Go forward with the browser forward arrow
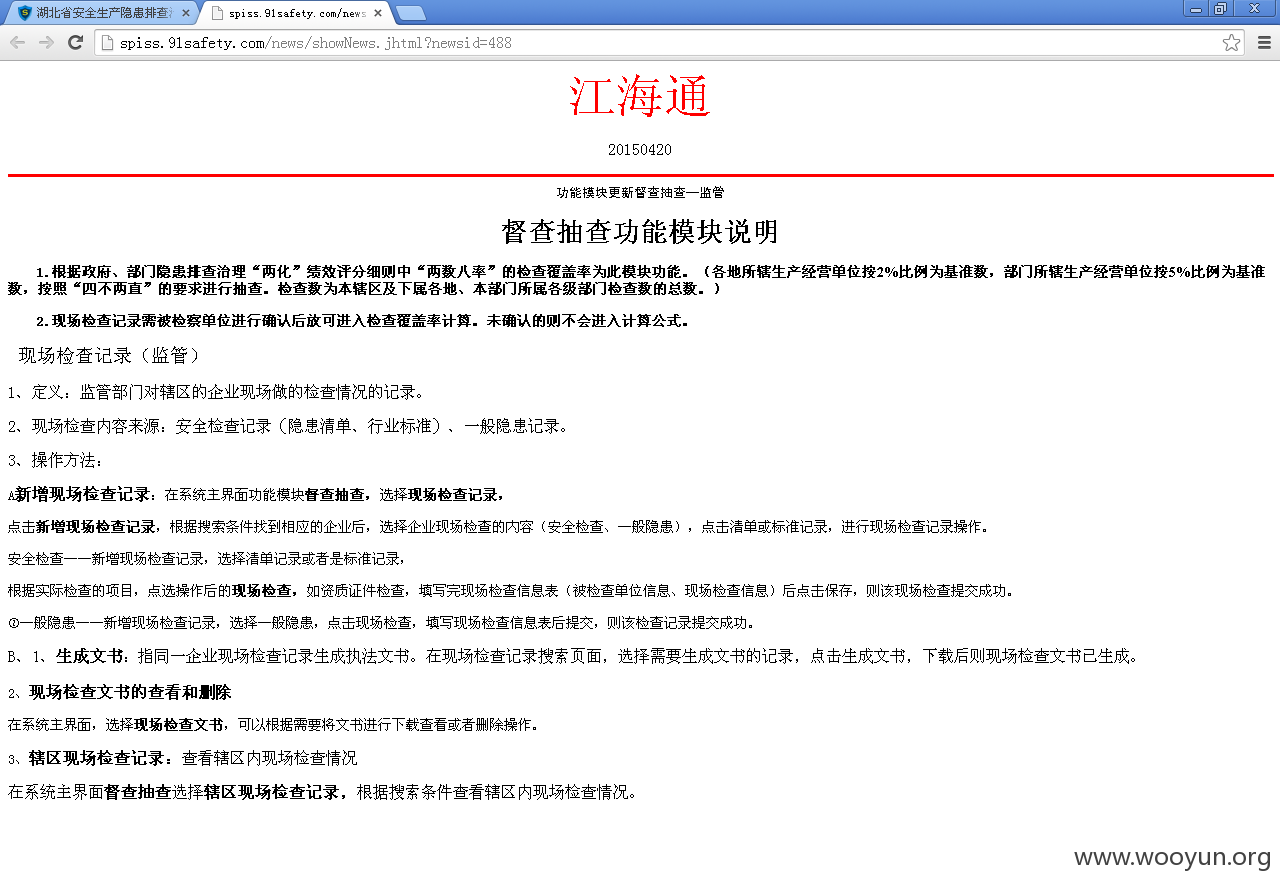The height and width of the screenshot is (886, 1280). 46,42
